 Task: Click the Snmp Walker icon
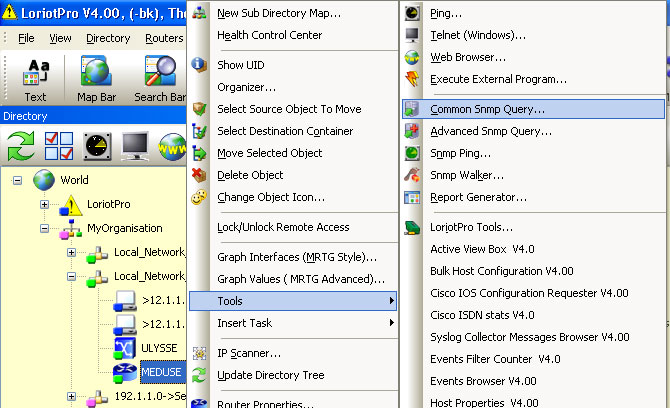(412, 175)
